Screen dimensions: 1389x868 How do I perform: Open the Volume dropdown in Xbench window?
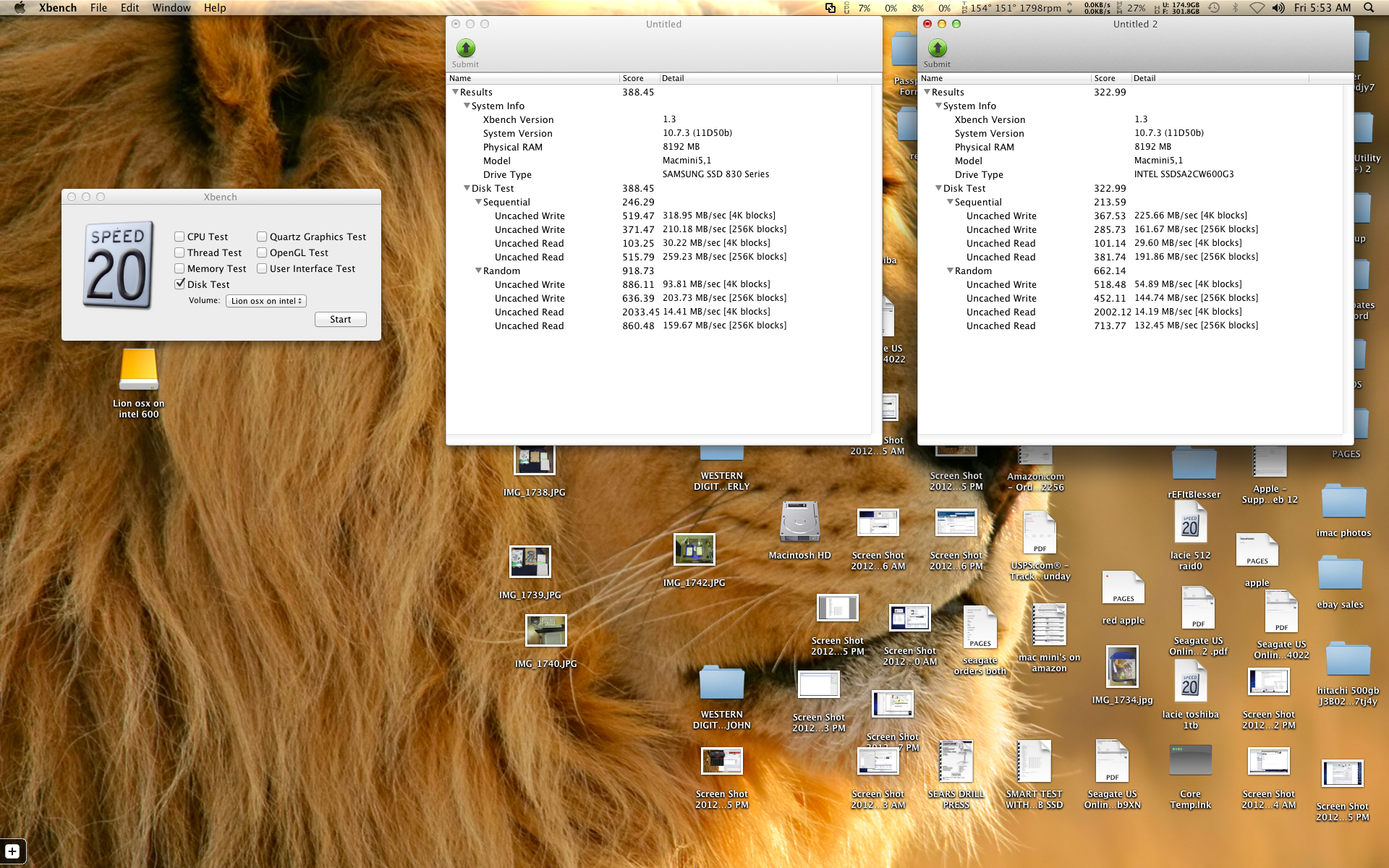(x=266, y=301)
